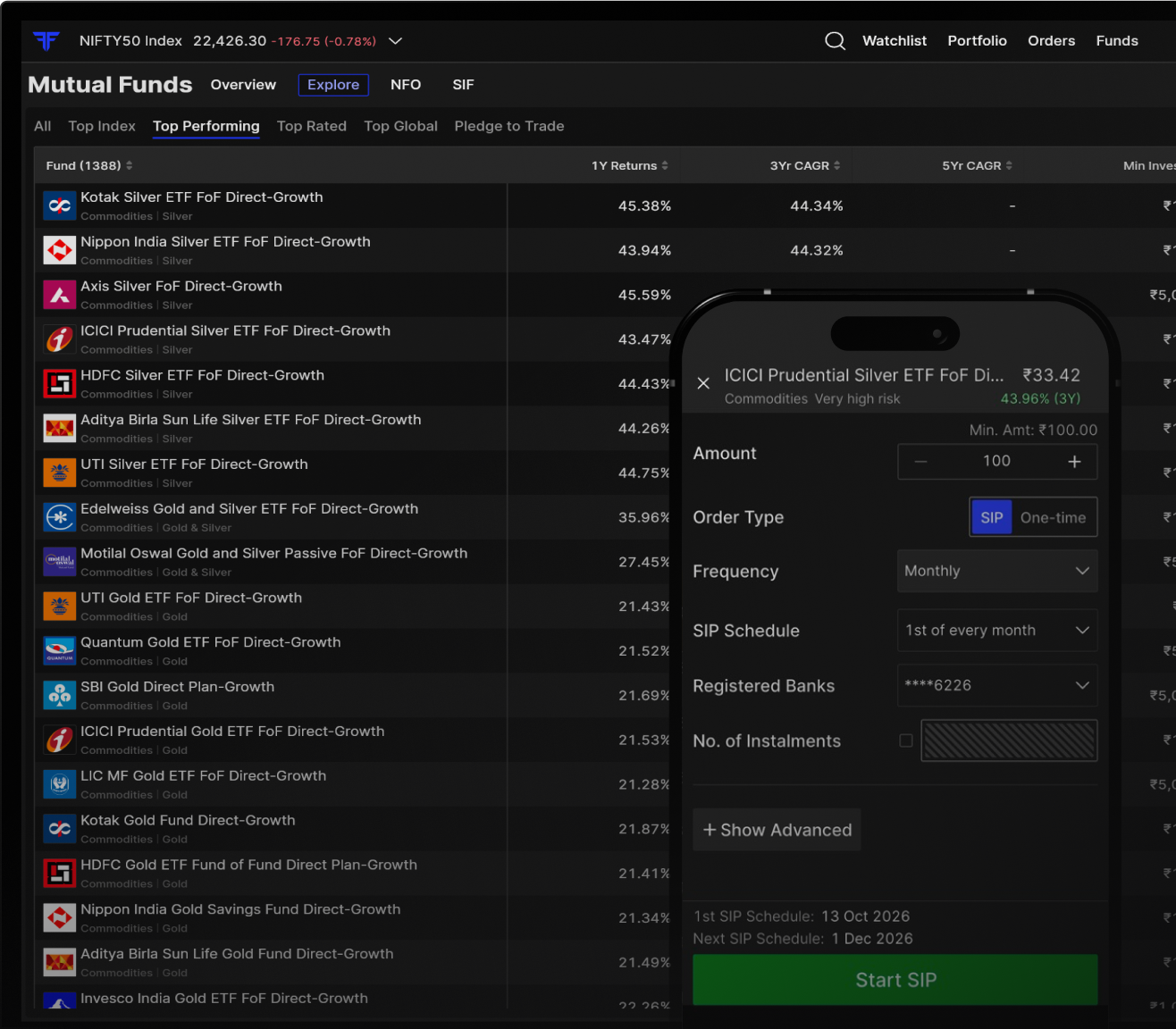Close the SIP order panel with the X

pos(703,383)
